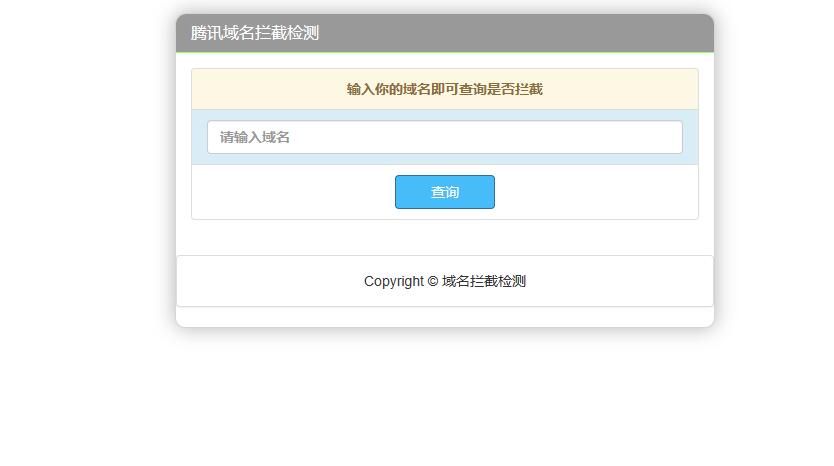Click the light blue strip right of input
834x466 pixels.
(690, 137)
